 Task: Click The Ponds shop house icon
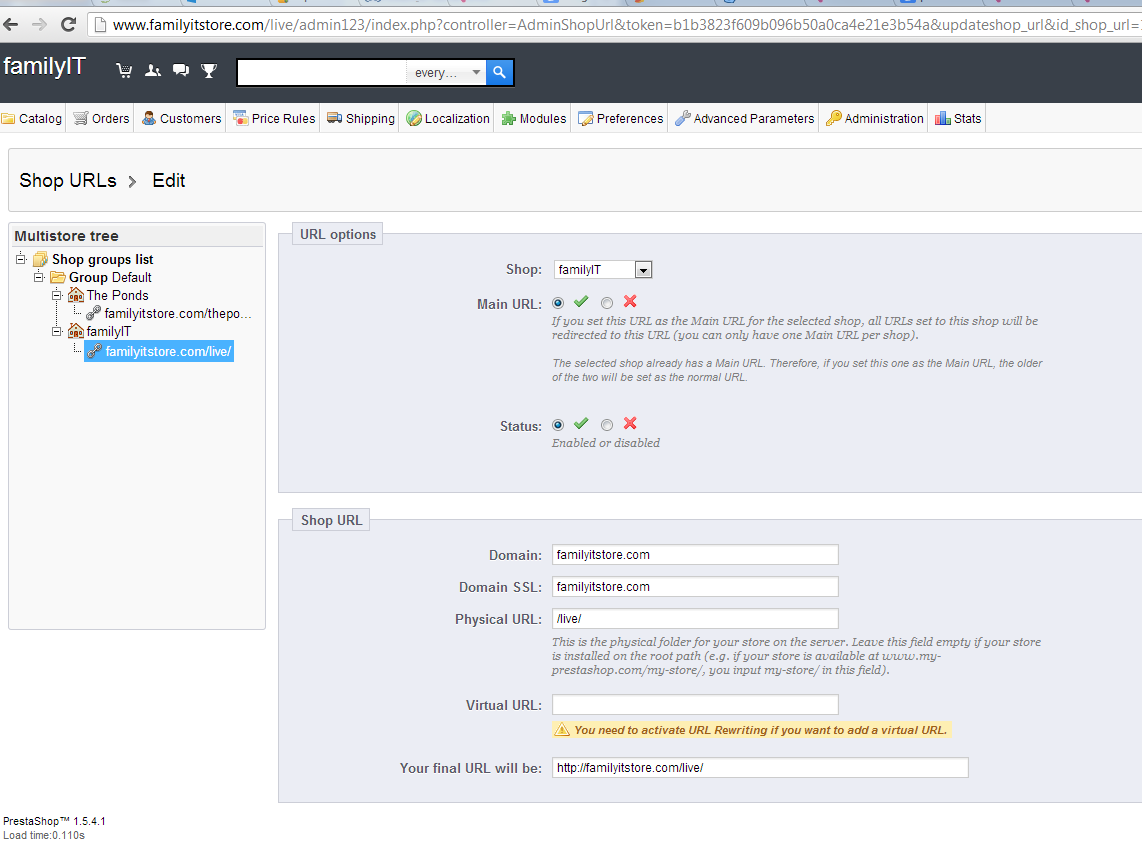76,295
